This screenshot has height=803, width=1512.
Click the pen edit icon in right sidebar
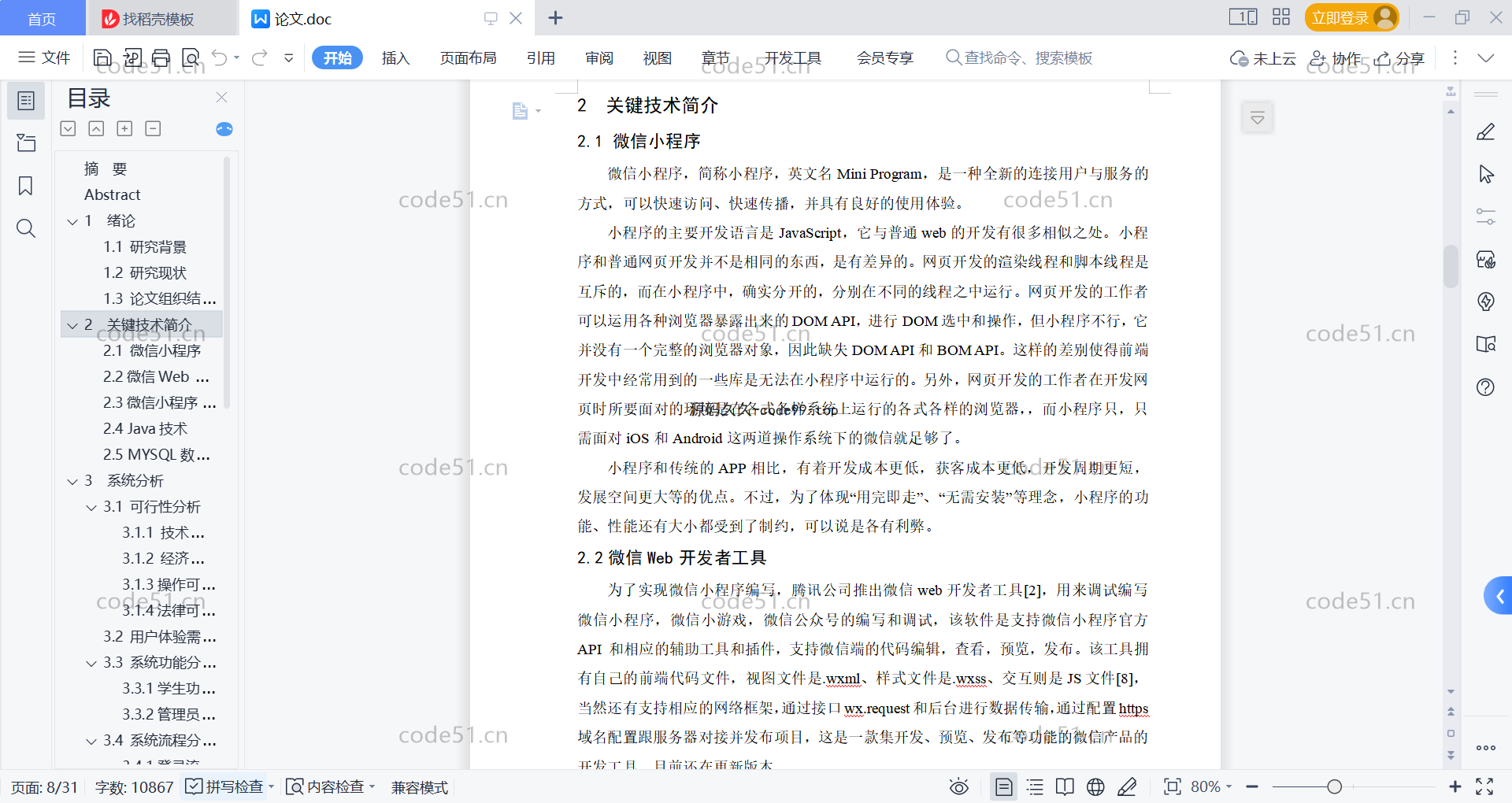(x=1486, y=132)
